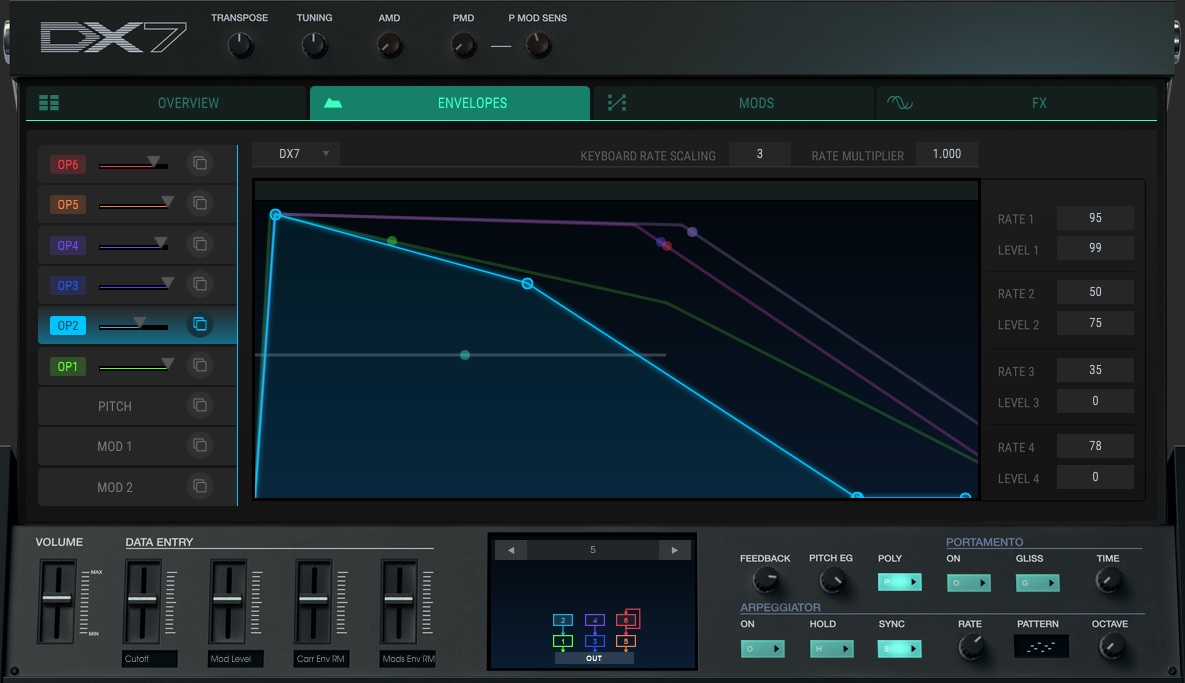Select the OP5 operator button

click(68, 204)
